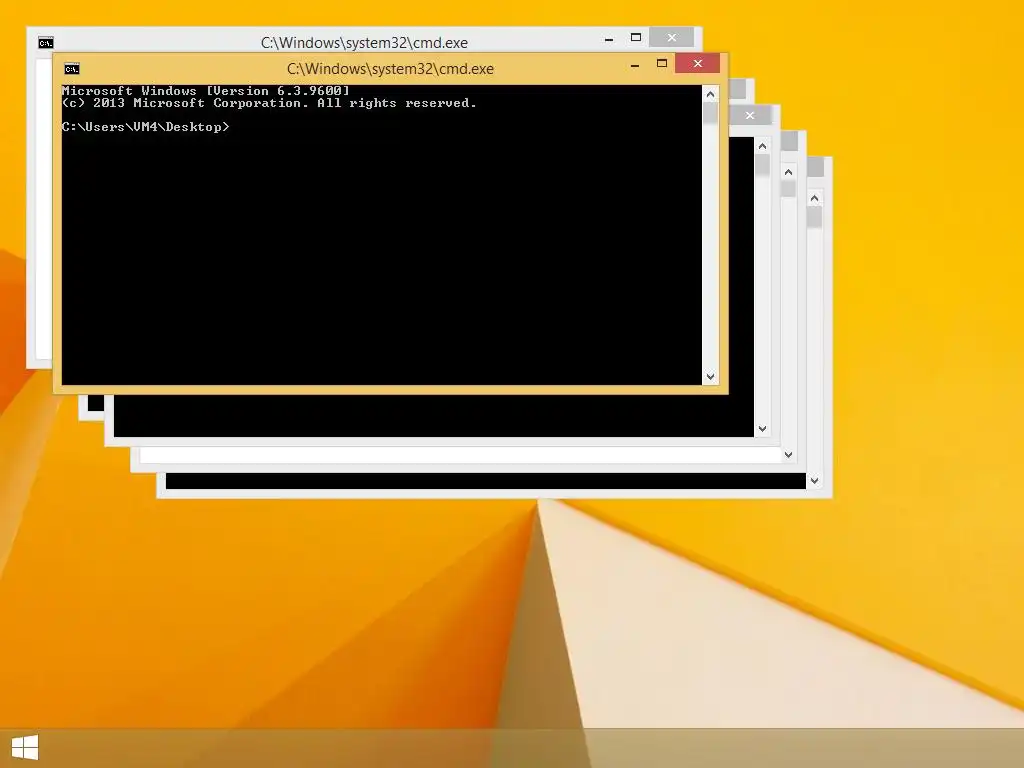Click scroll-down arrow of the white-content background window
1024x768 pixels.
pos(788,455)
